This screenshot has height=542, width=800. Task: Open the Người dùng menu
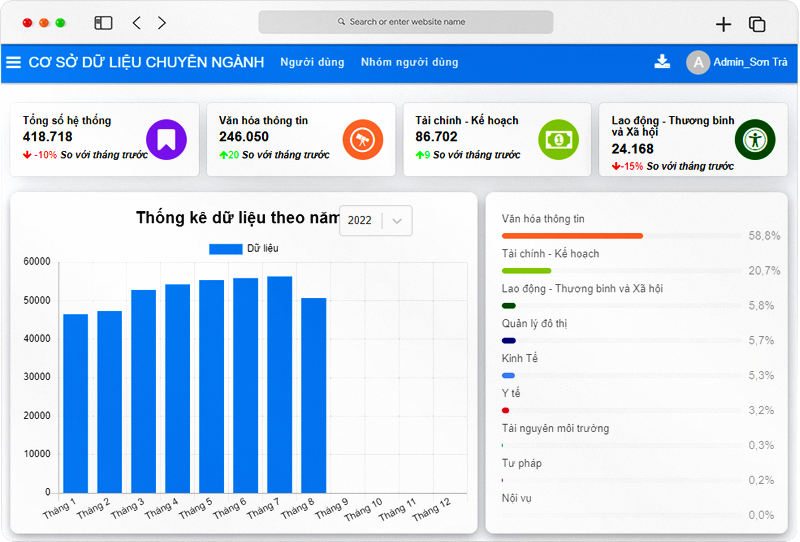click(312, 62)
